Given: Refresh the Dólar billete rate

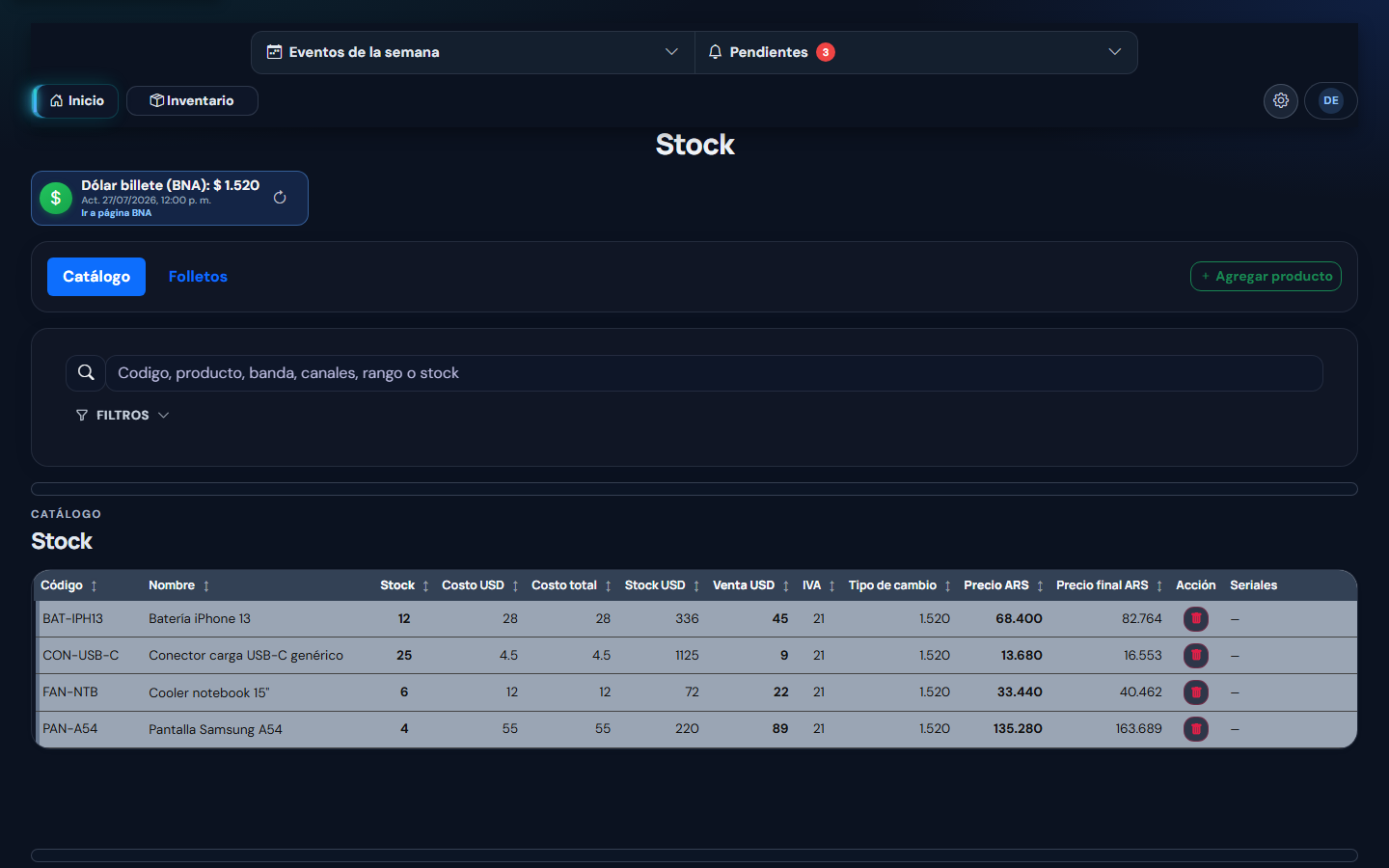Looking at the screenshot, I should click(280, 198).
